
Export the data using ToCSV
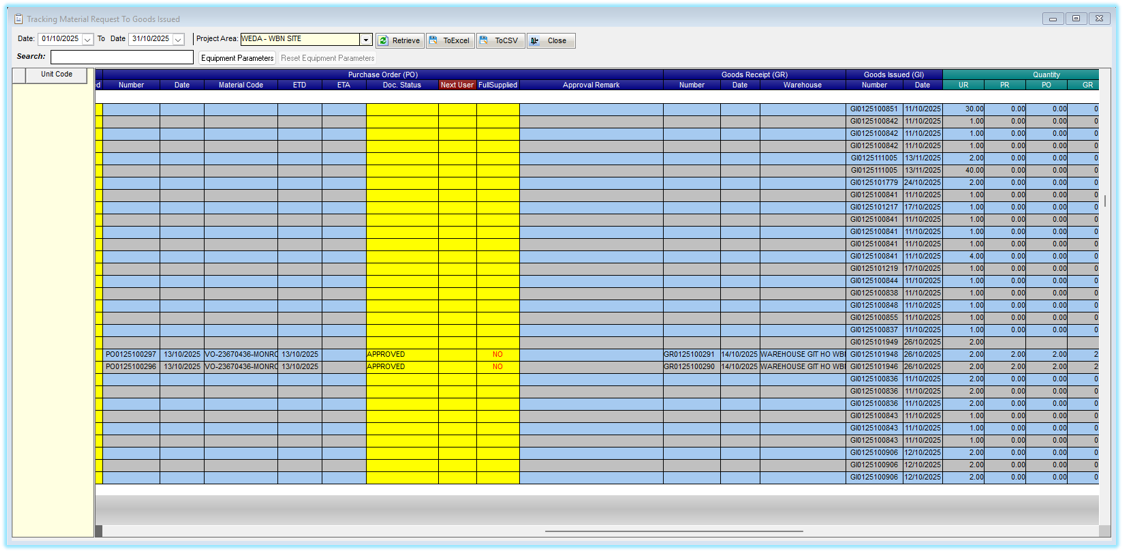pos(501,41)
